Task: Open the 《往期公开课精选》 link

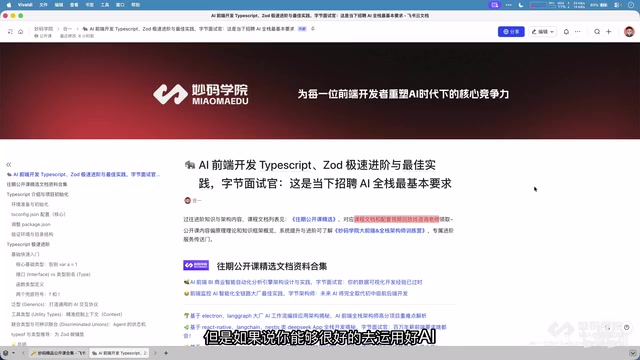Action: coord(313,220)
